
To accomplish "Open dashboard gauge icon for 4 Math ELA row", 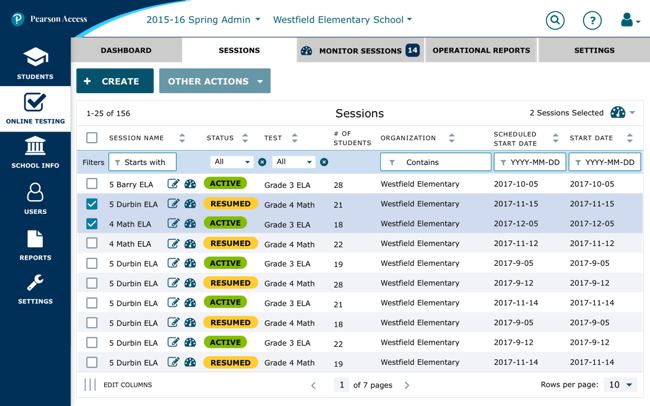I will pos(190,223).
